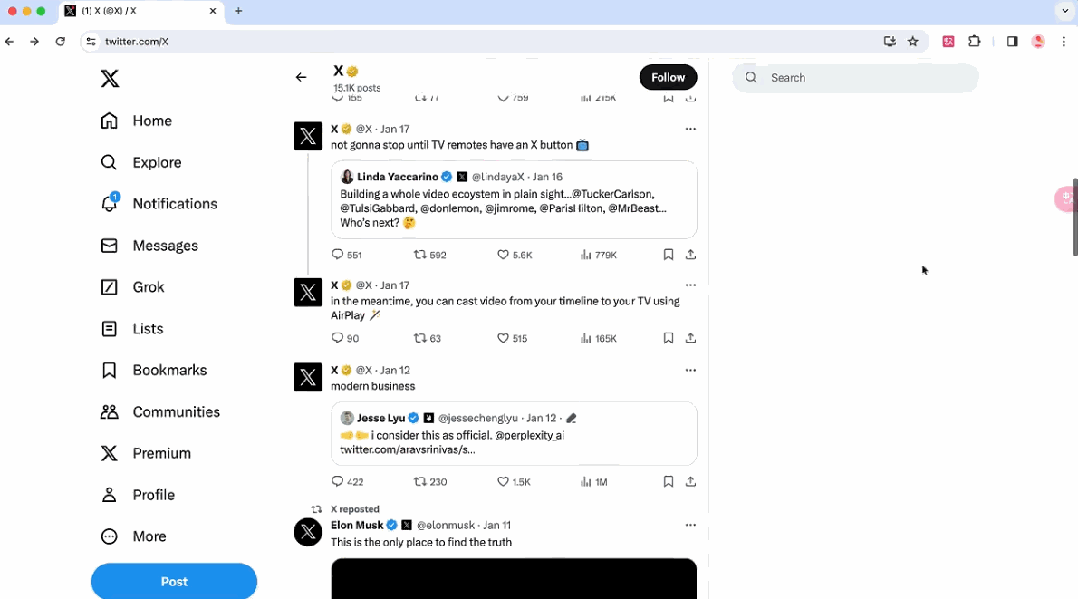This screenshot has width=1078, height=599.
Task: View analytics of the AirPlay post
Action: [x=599, y=338]
